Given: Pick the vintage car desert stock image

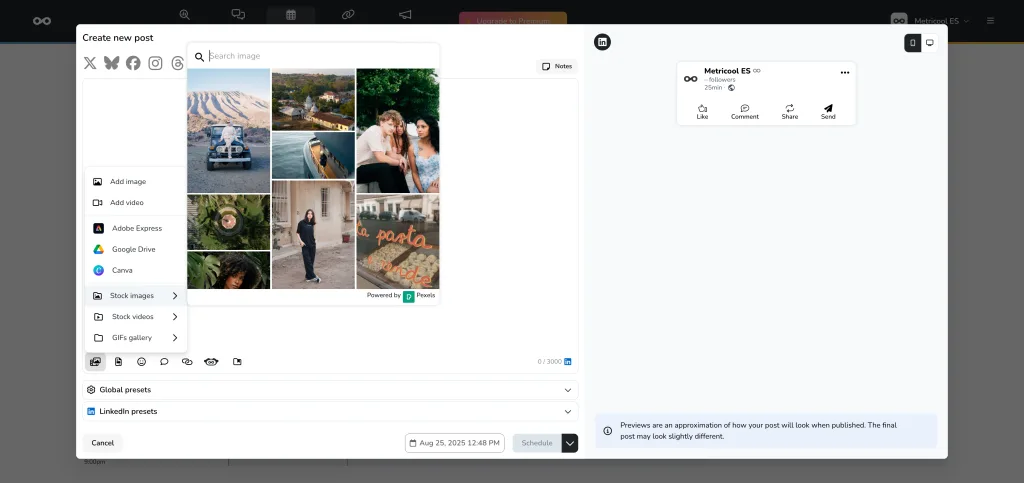Looking at the screenshot, I should click(228, 130).
